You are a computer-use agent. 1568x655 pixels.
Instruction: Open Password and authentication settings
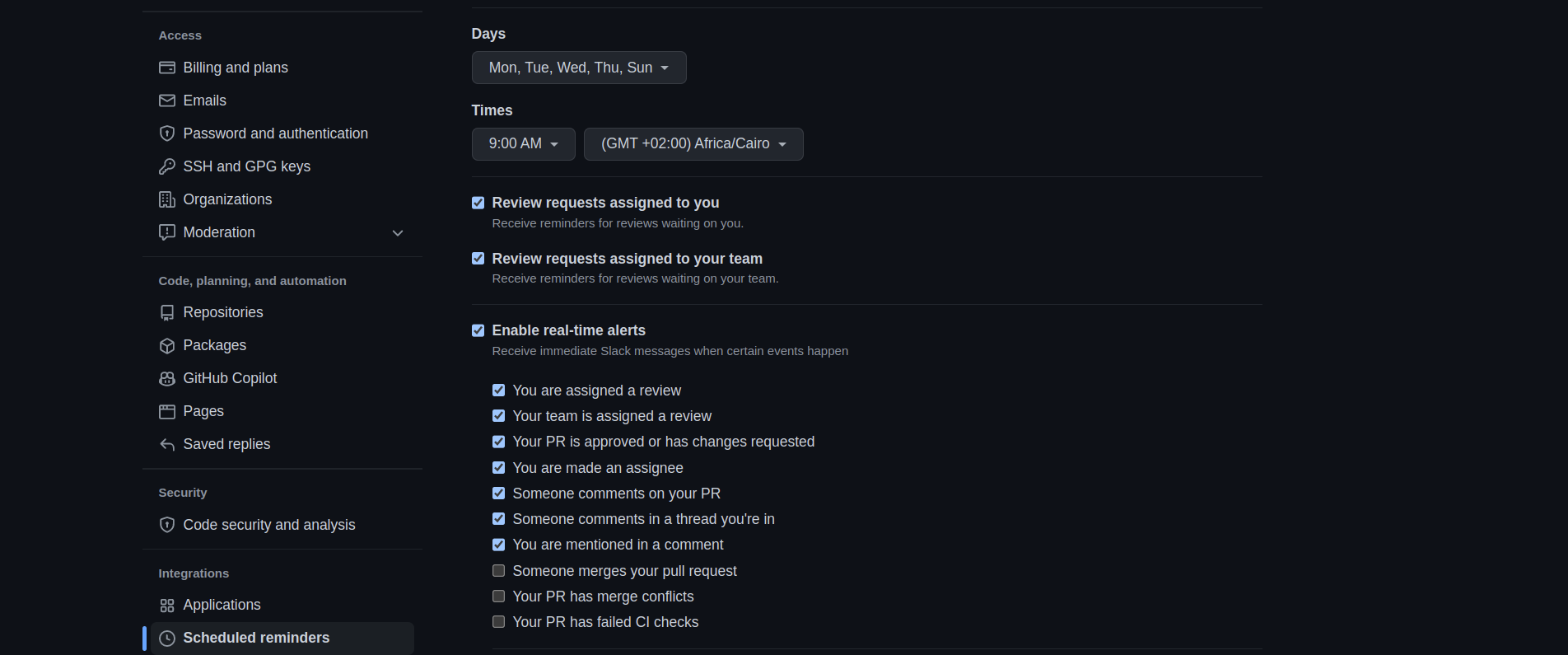pos(275,133)
